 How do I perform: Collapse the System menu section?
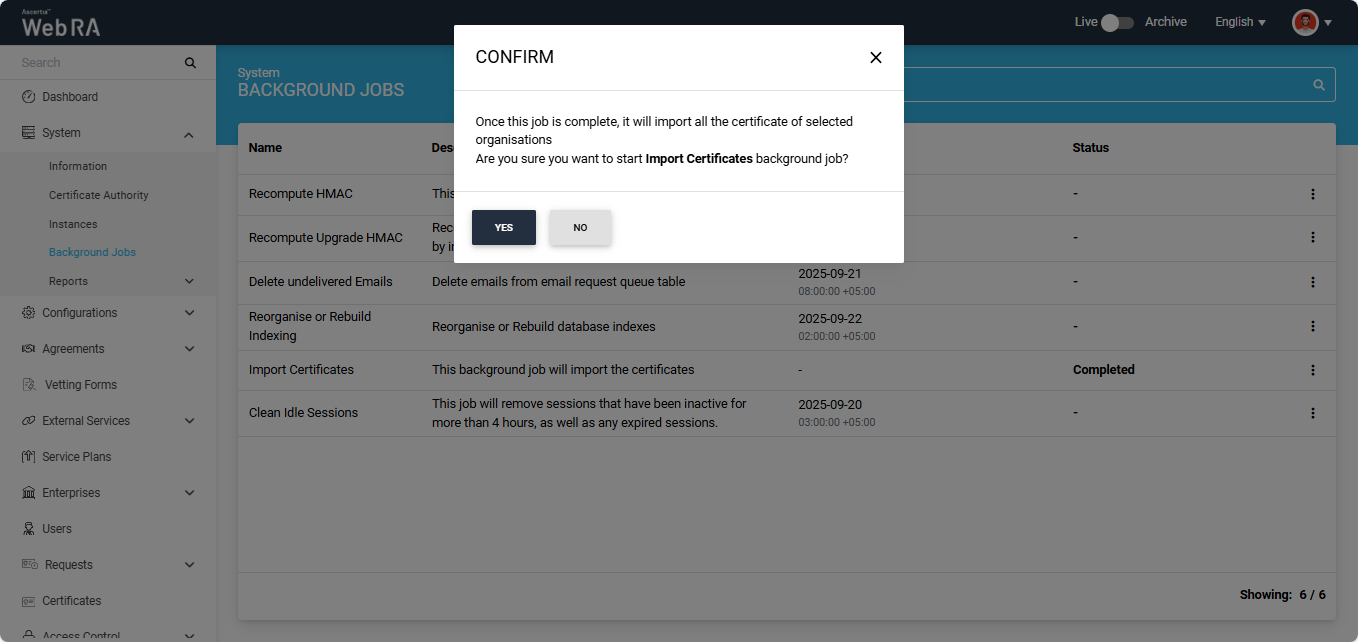189,134
